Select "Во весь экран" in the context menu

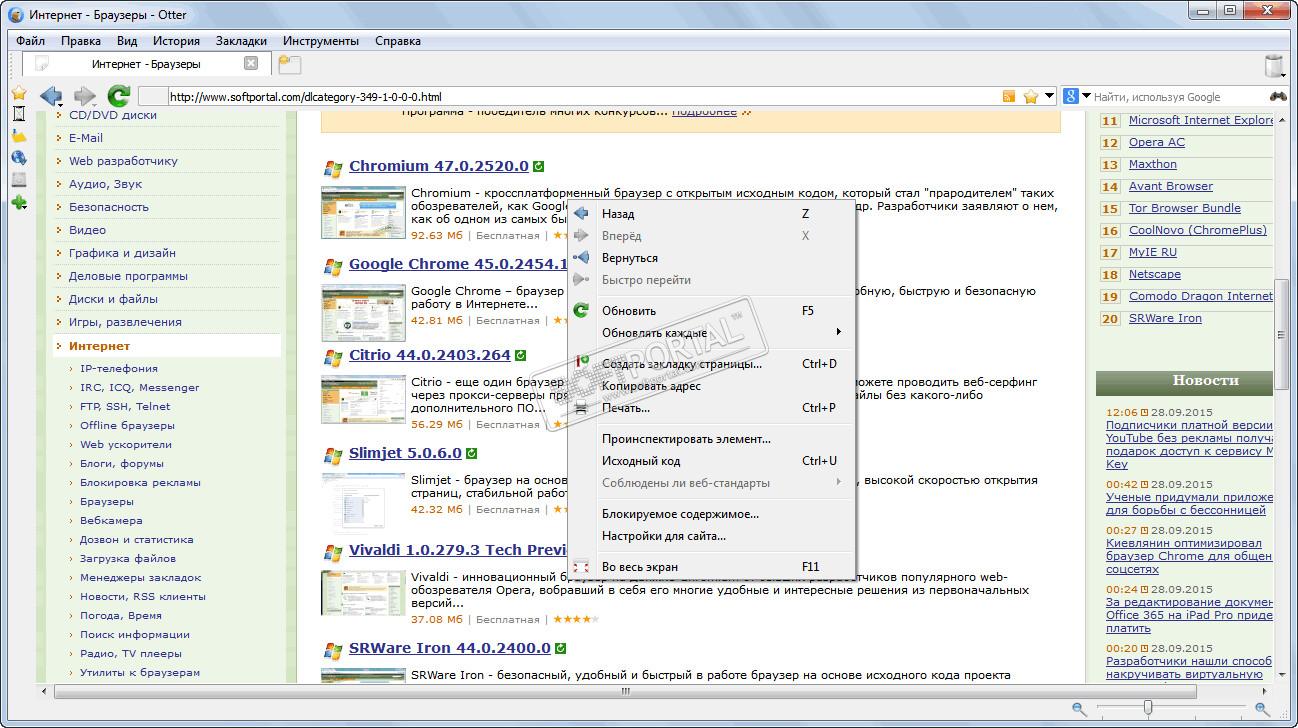click(711, 567)
